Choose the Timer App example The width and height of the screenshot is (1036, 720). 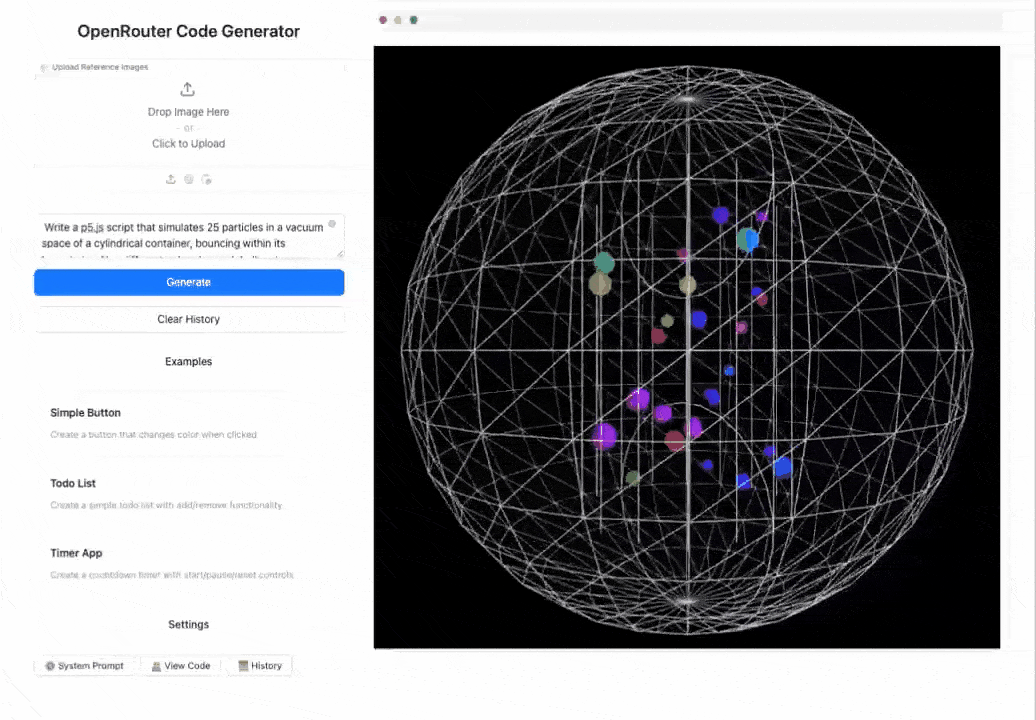pyautogui.click(x=189, y=563)
